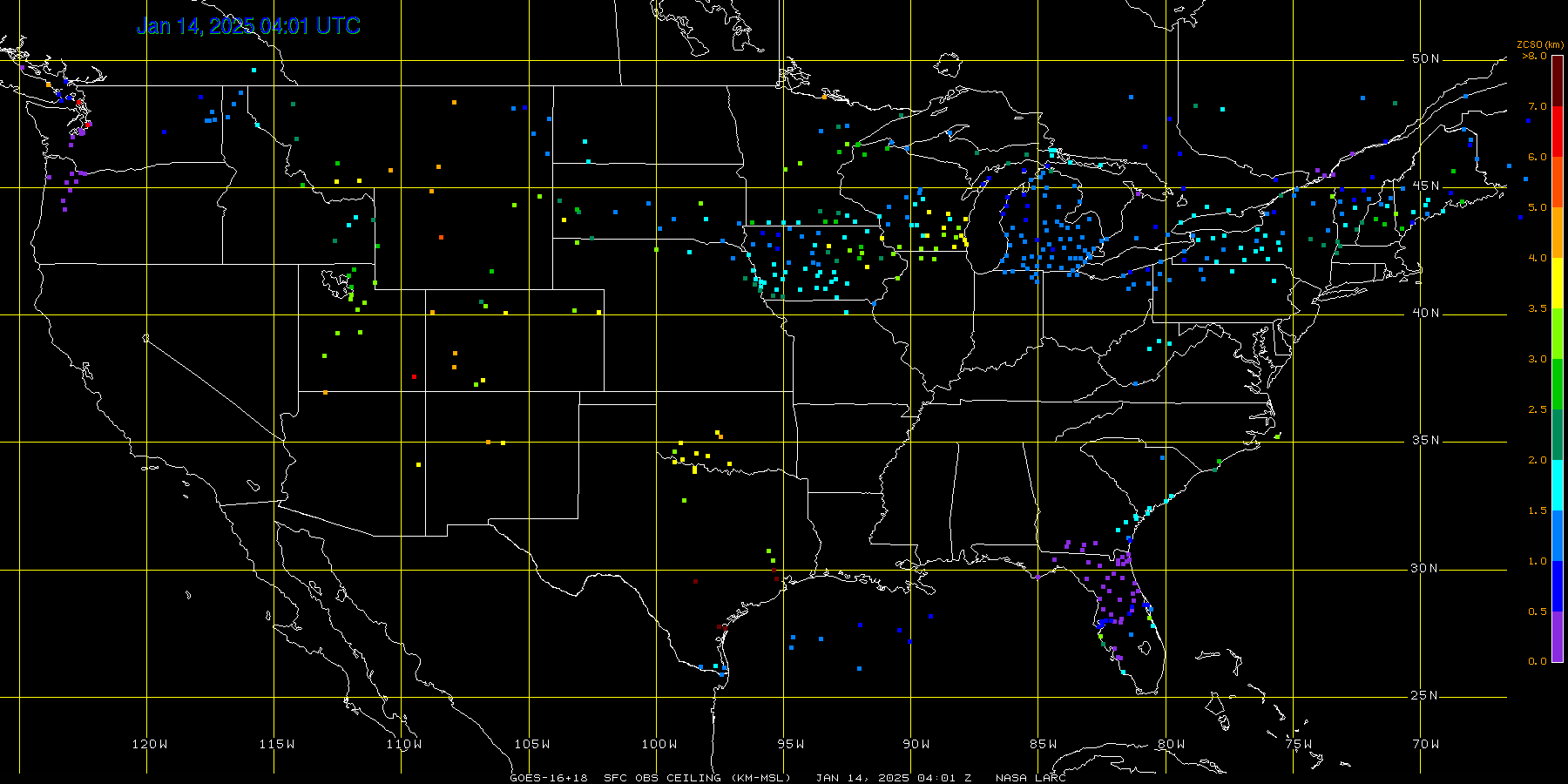Select the 50N latitude label
This screenshot has height=784, width=1568.
(1425, 58)
